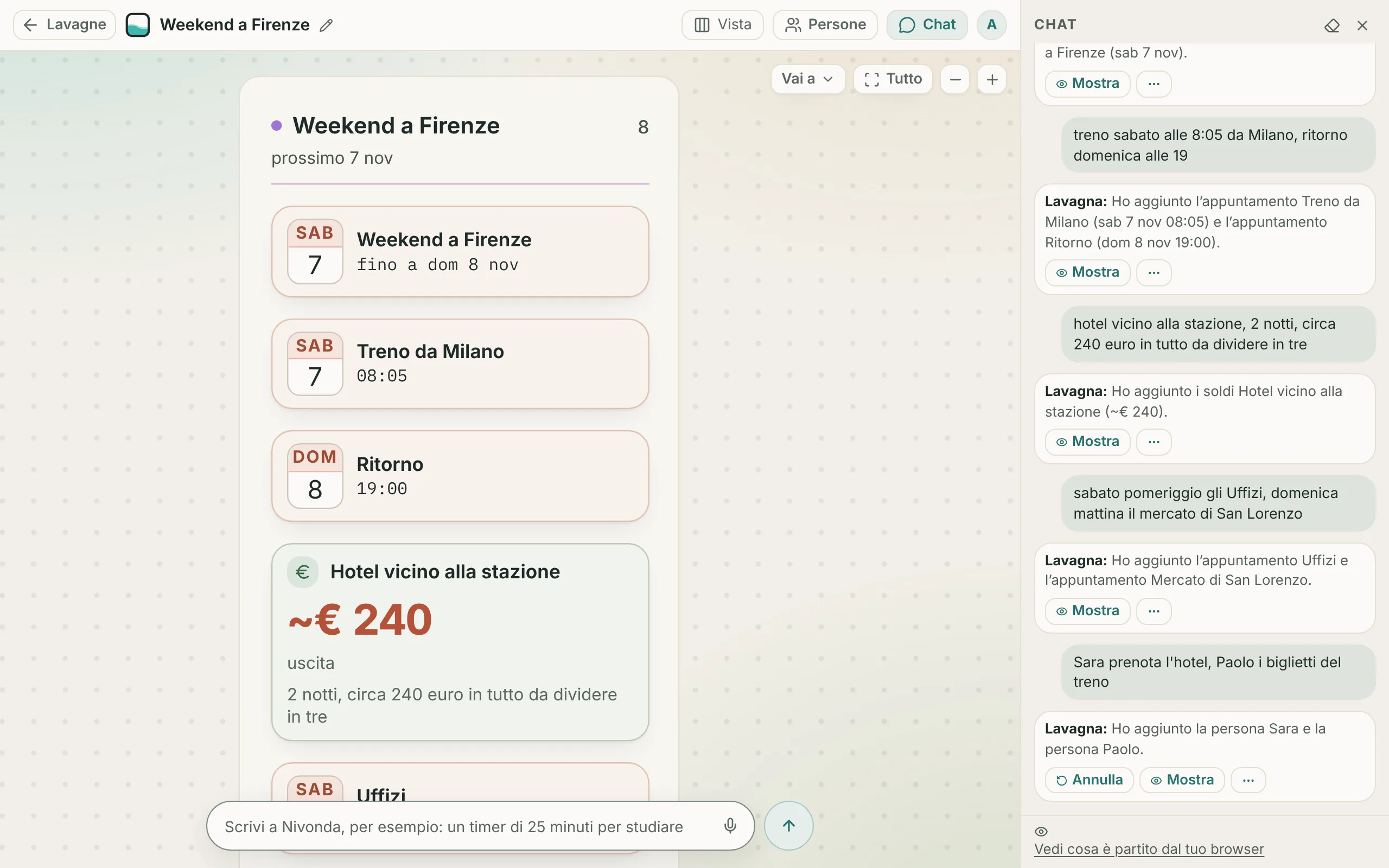The image size is (1389, 868).
Task: Open the user avatar A menu
Action: 991,25
